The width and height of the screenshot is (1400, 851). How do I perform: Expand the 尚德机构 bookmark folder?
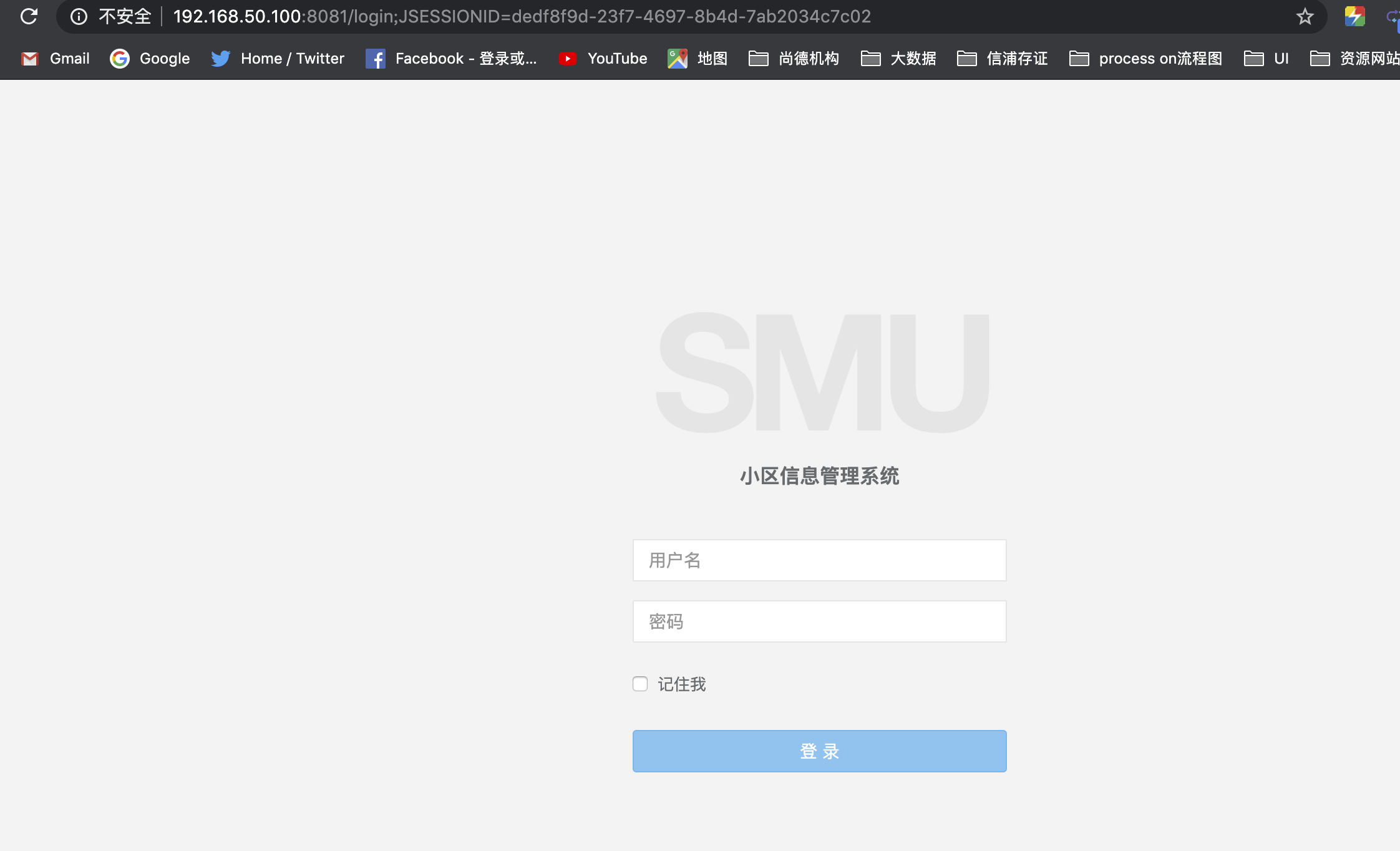[794, 59]
